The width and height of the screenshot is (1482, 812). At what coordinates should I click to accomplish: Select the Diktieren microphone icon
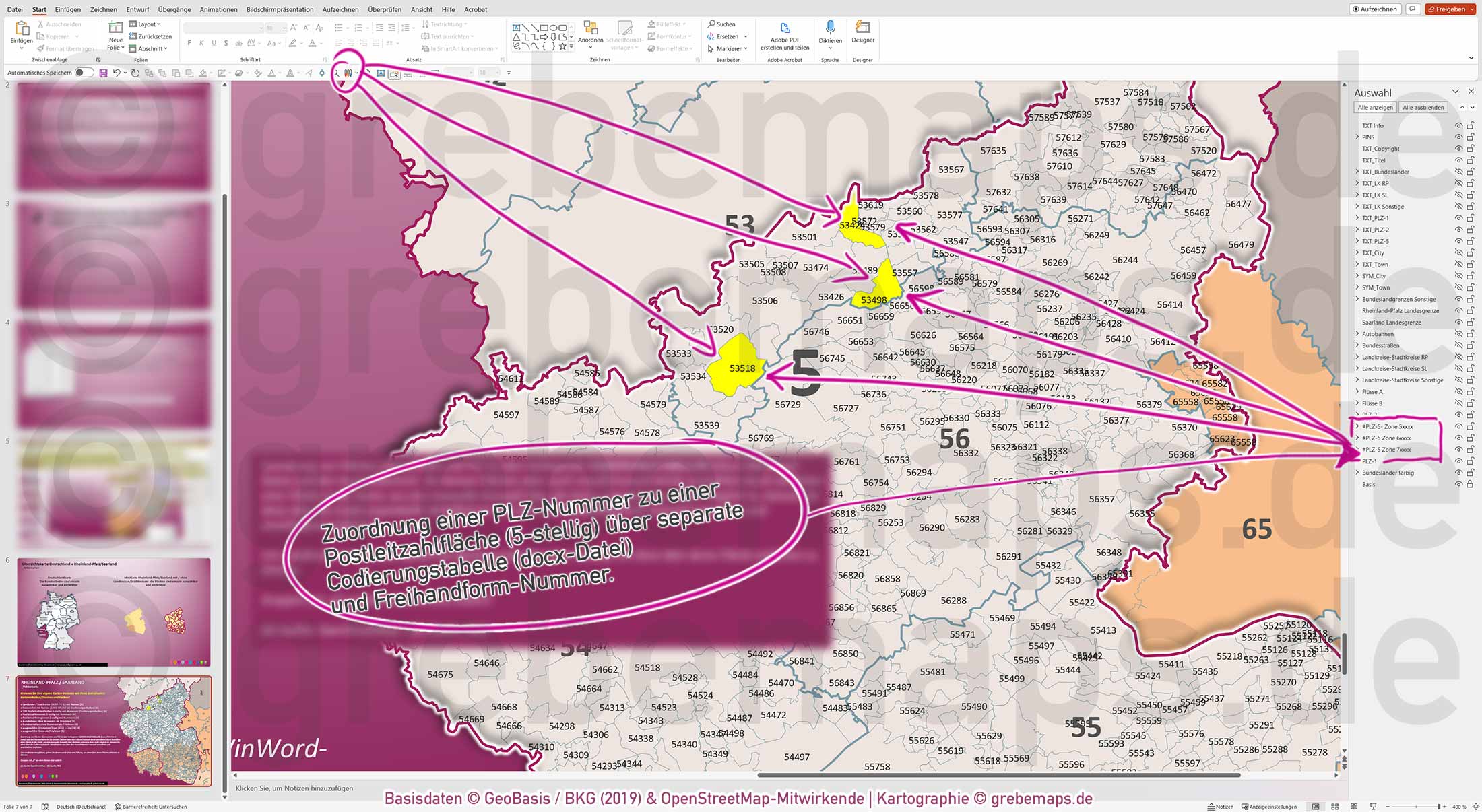coord(831,28)
